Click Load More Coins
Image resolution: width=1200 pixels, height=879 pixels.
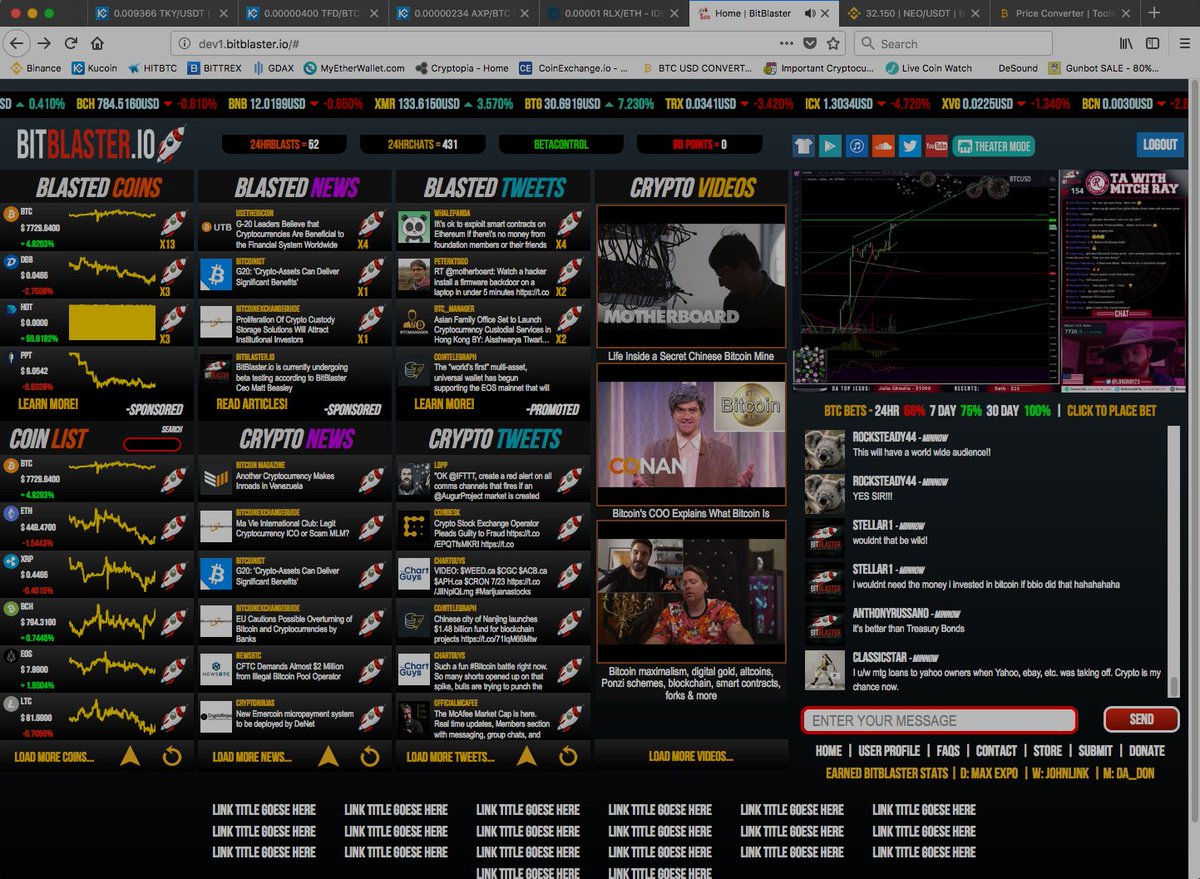point(54,757)
